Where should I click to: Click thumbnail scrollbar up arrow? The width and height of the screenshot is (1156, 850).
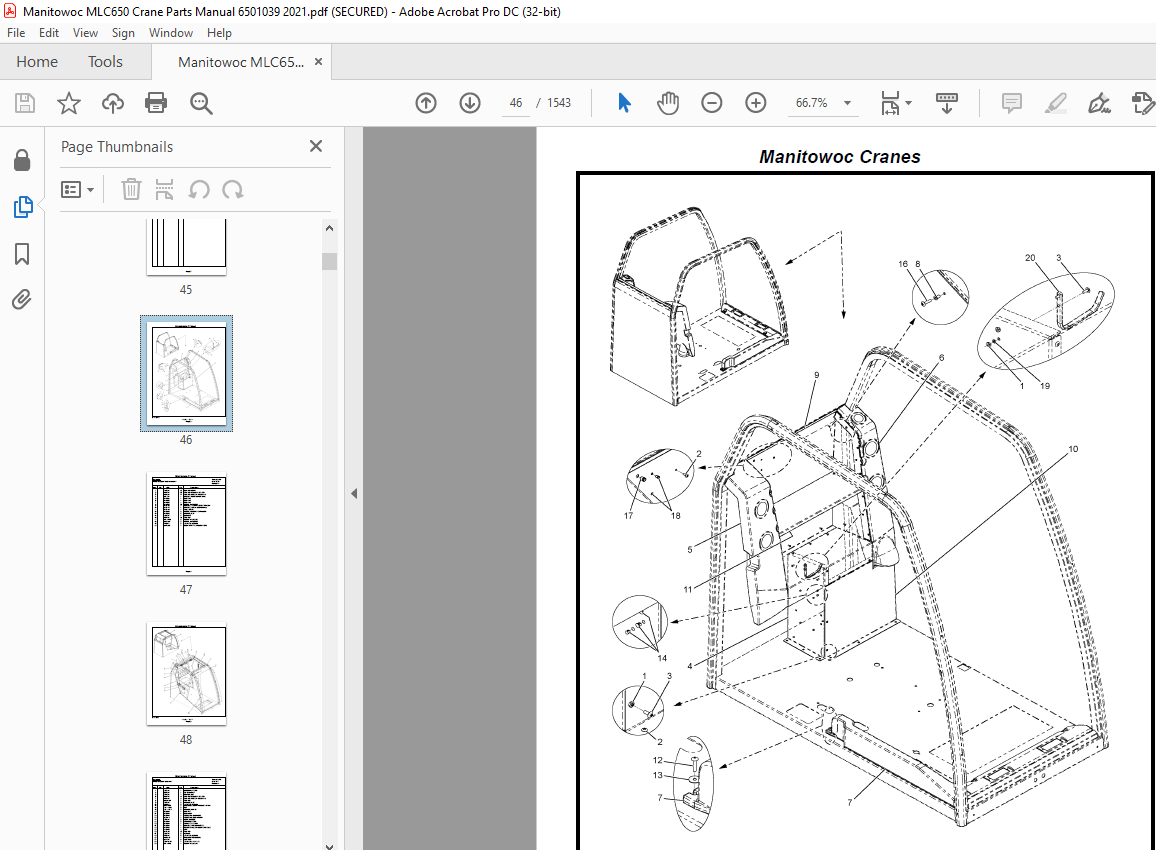330,228
